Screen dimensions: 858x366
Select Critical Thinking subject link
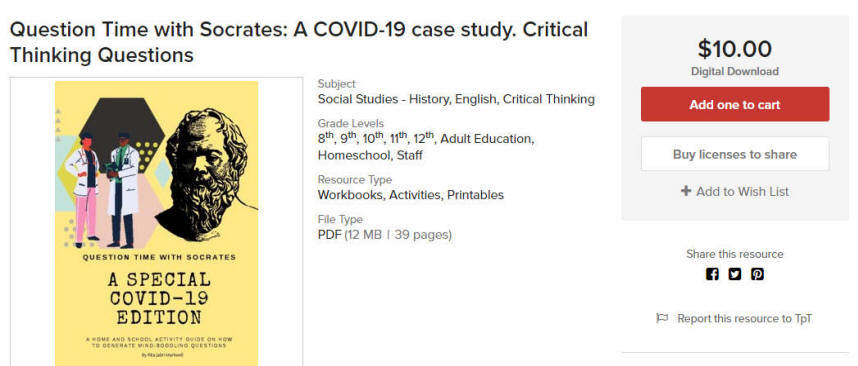tap(548, 100)
